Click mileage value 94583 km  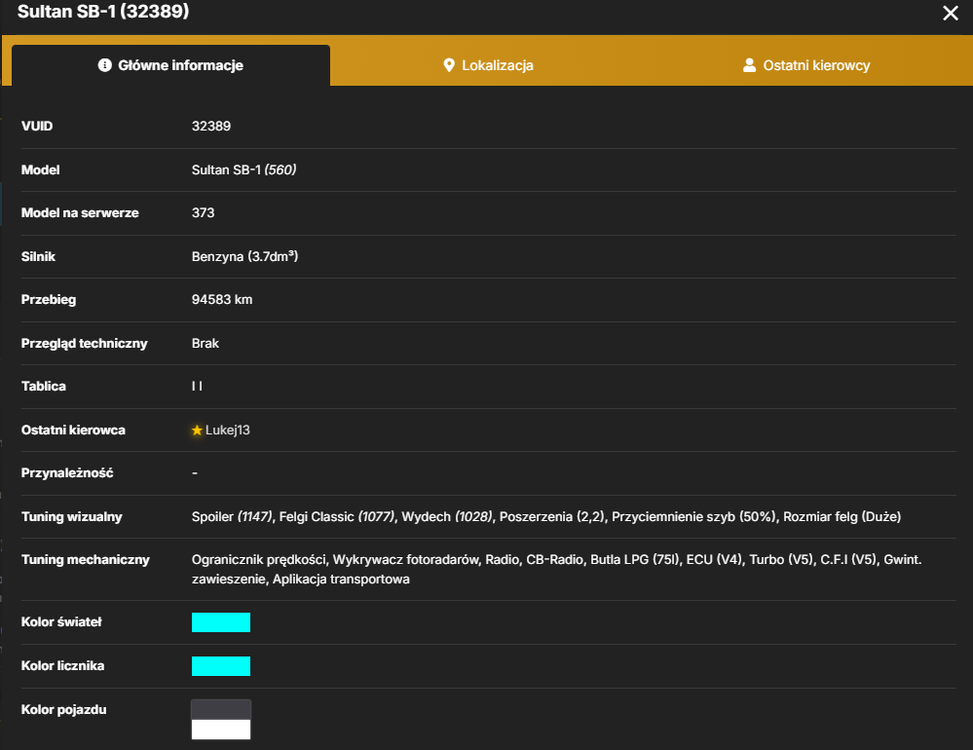(222, 300)
